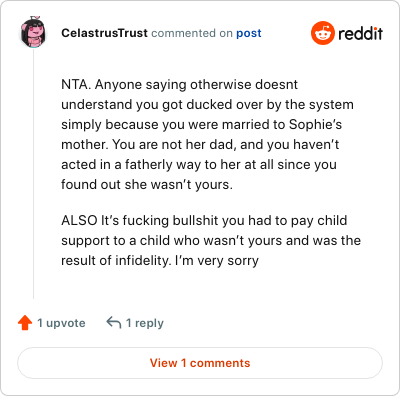The width and height of the screenshot is (400, 396).
Task: Click the Reddit snoo logo icon
Action: tap(322, 33)
